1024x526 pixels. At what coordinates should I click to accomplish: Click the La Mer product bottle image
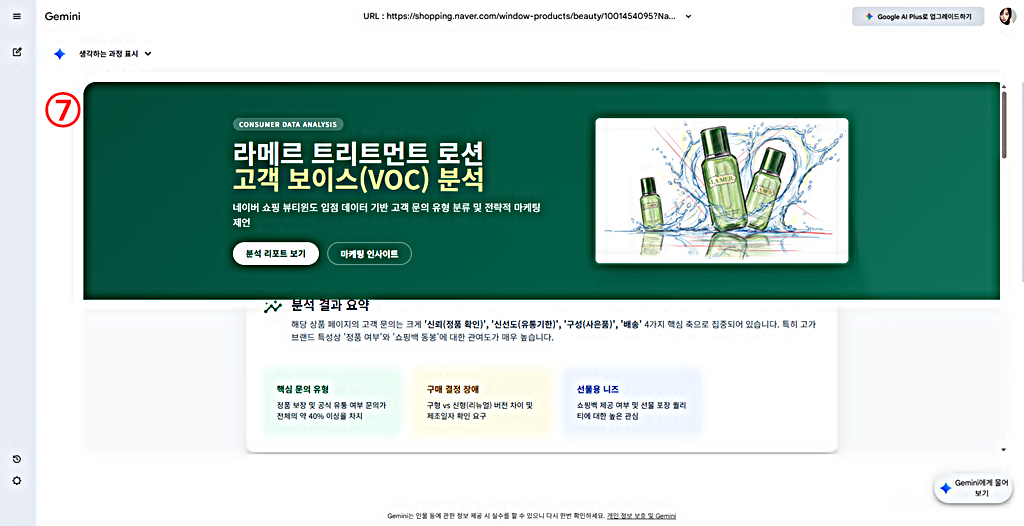722,191
